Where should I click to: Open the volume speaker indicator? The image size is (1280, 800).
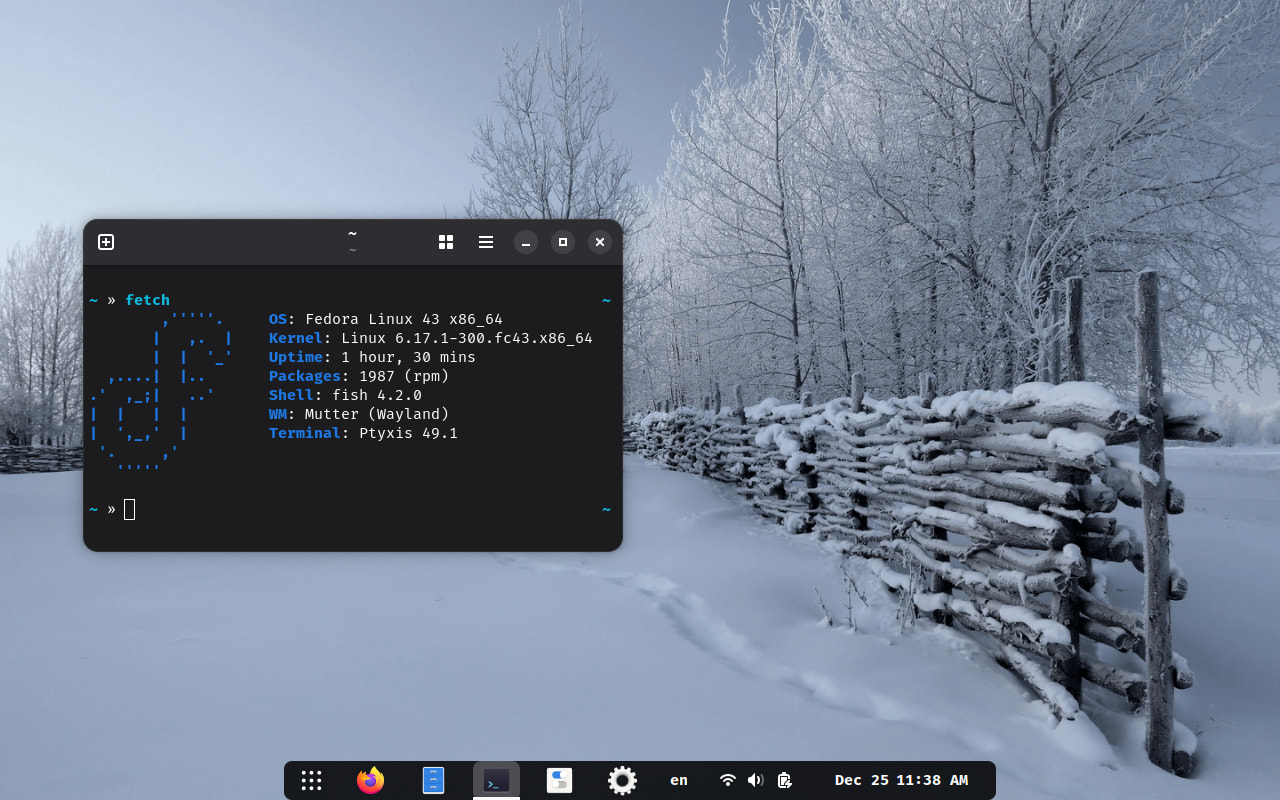pos(755,780)
